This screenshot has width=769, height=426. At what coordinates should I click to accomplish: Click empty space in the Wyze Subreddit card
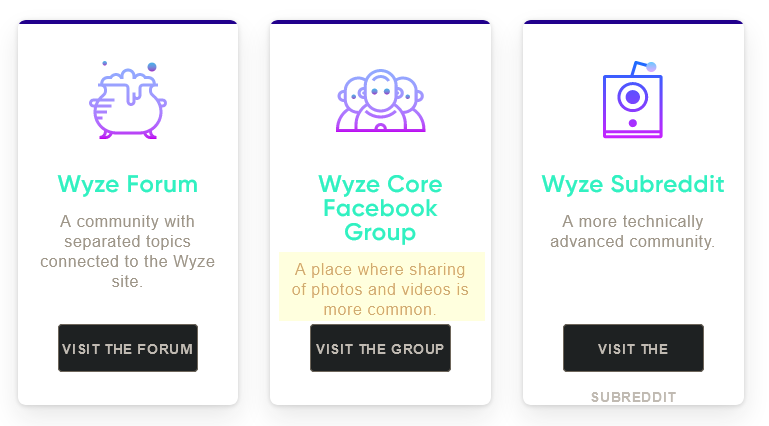click(632, 290)
